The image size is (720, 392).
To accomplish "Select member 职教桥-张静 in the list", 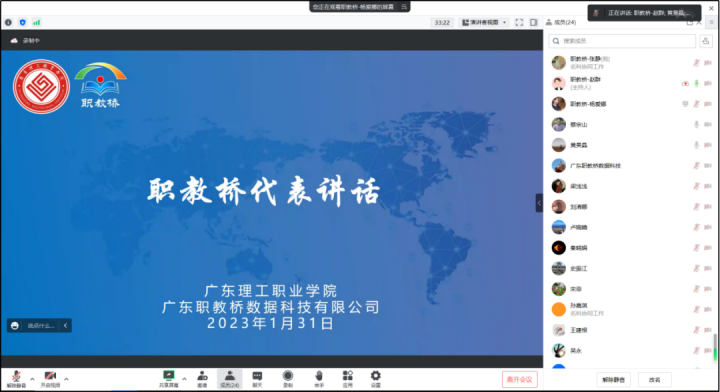I will pyautogui.click(x=631, y=62).
